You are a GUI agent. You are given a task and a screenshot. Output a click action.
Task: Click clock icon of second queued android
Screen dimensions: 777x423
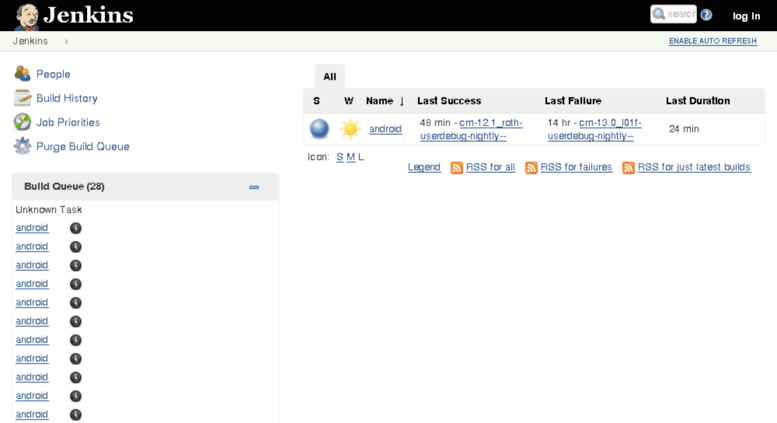[75, 247]
